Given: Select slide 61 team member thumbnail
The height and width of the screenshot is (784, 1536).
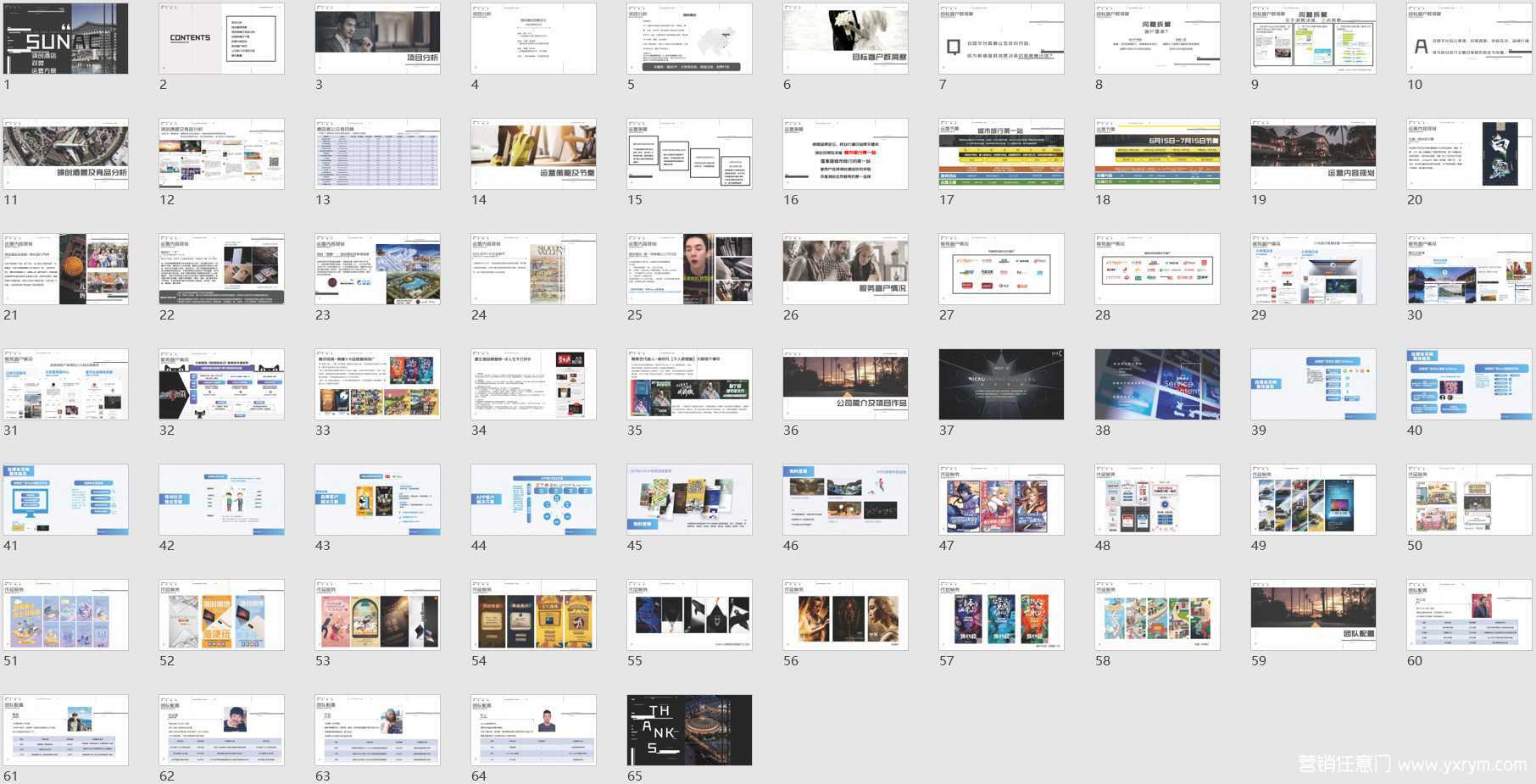Looking at the screenshot, I should point(66,731).
